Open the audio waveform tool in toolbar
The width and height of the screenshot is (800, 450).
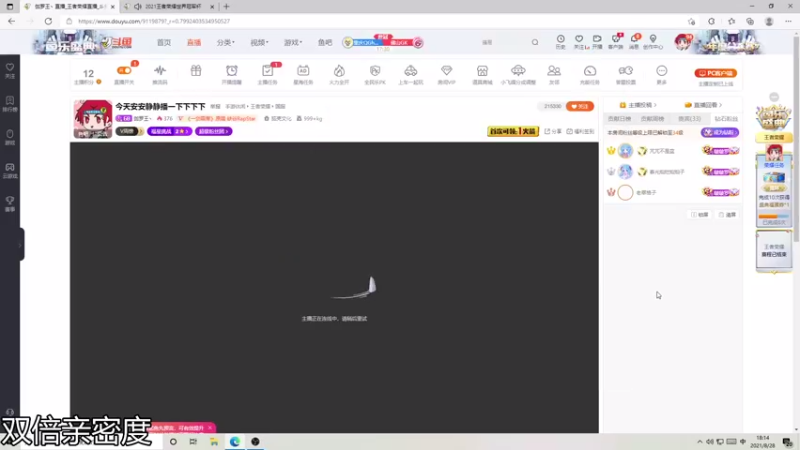point(160,70)
